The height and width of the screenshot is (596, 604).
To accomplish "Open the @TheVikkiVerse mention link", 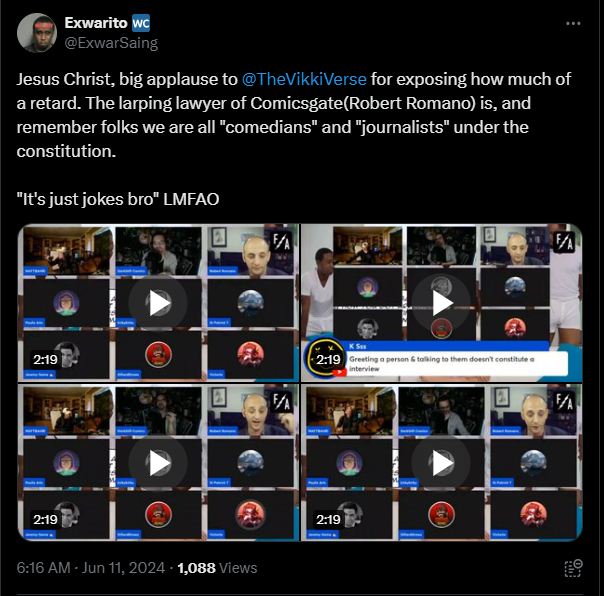I will 304,79.
